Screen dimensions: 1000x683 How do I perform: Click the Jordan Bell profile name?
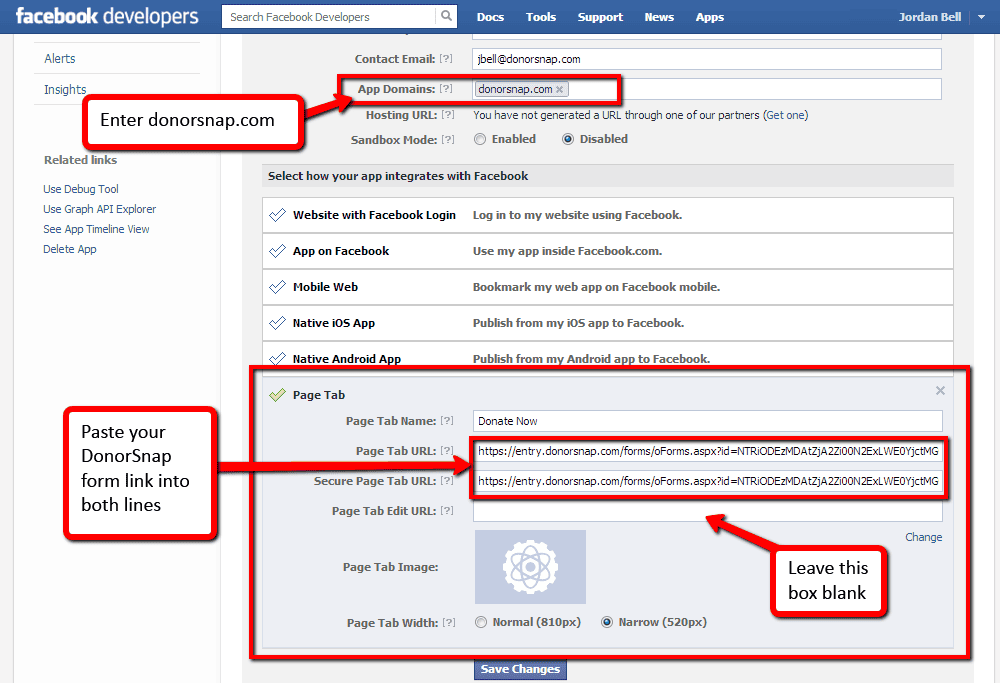click(x=930, y=17)
